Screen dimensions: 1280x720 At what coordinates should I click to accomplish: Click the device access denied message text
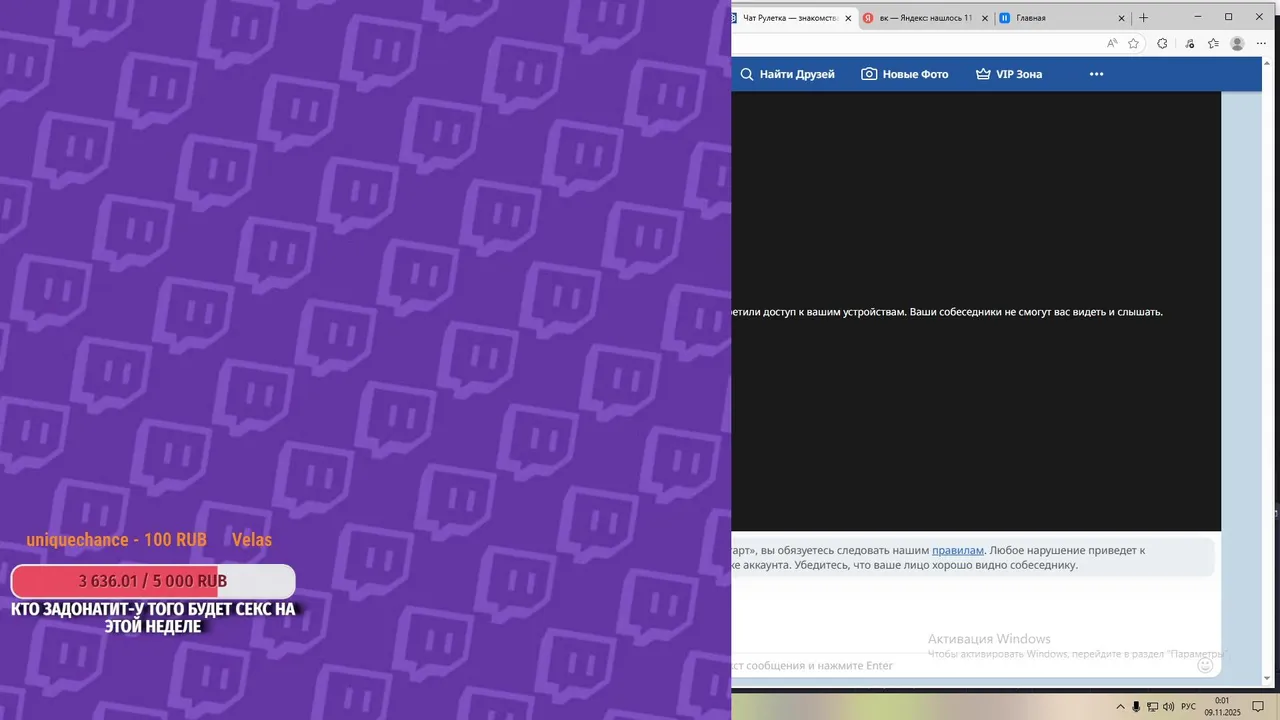(947, 312)
